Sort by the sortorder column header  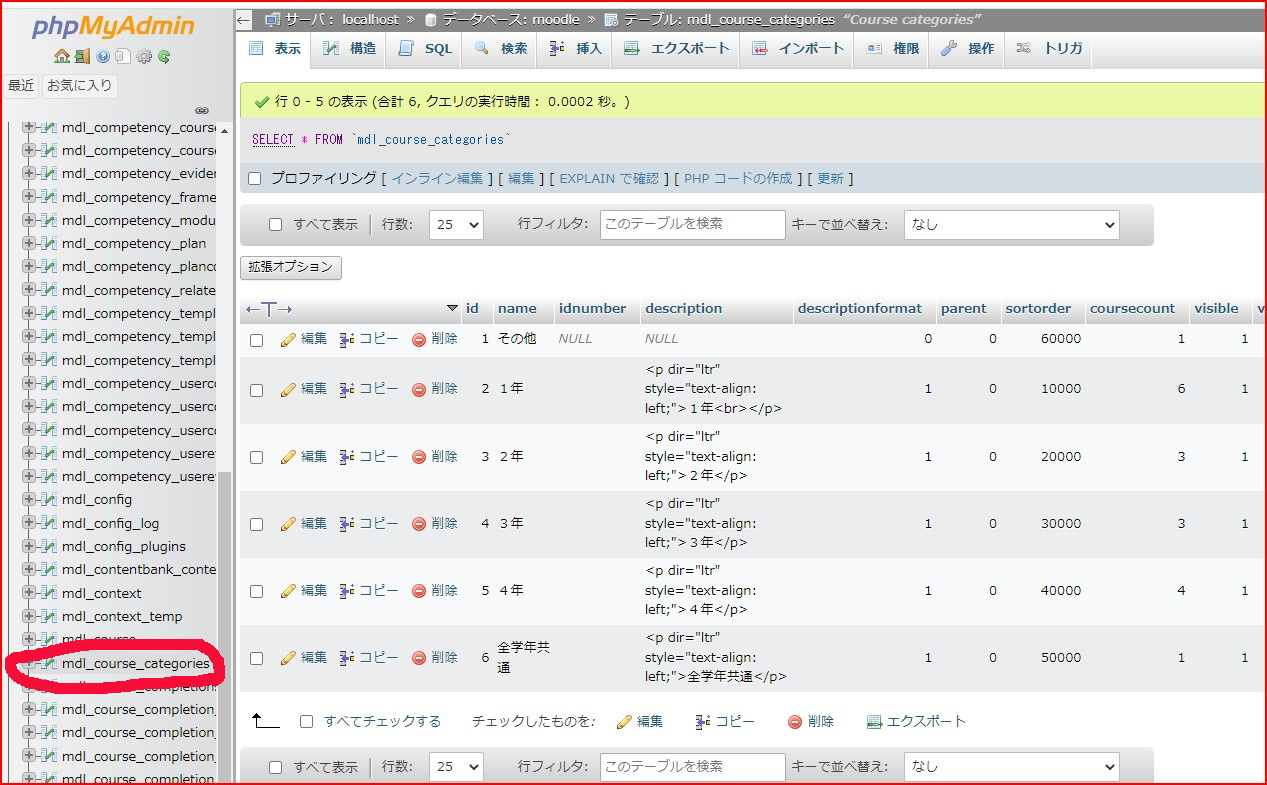(1039, 309)
